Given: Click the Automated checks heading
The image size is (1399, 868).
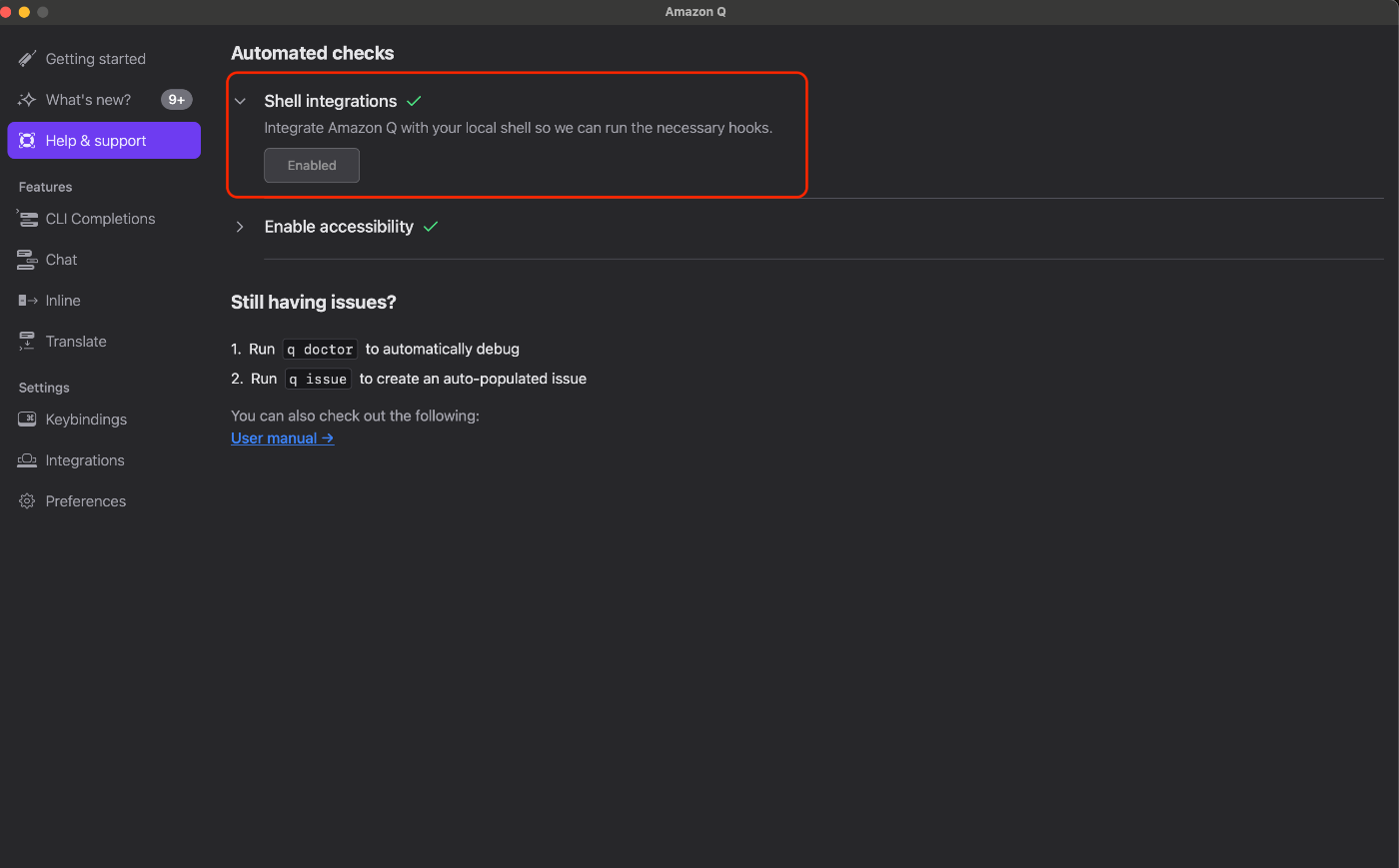Looking at the screenshot, I should pos(313,53).
